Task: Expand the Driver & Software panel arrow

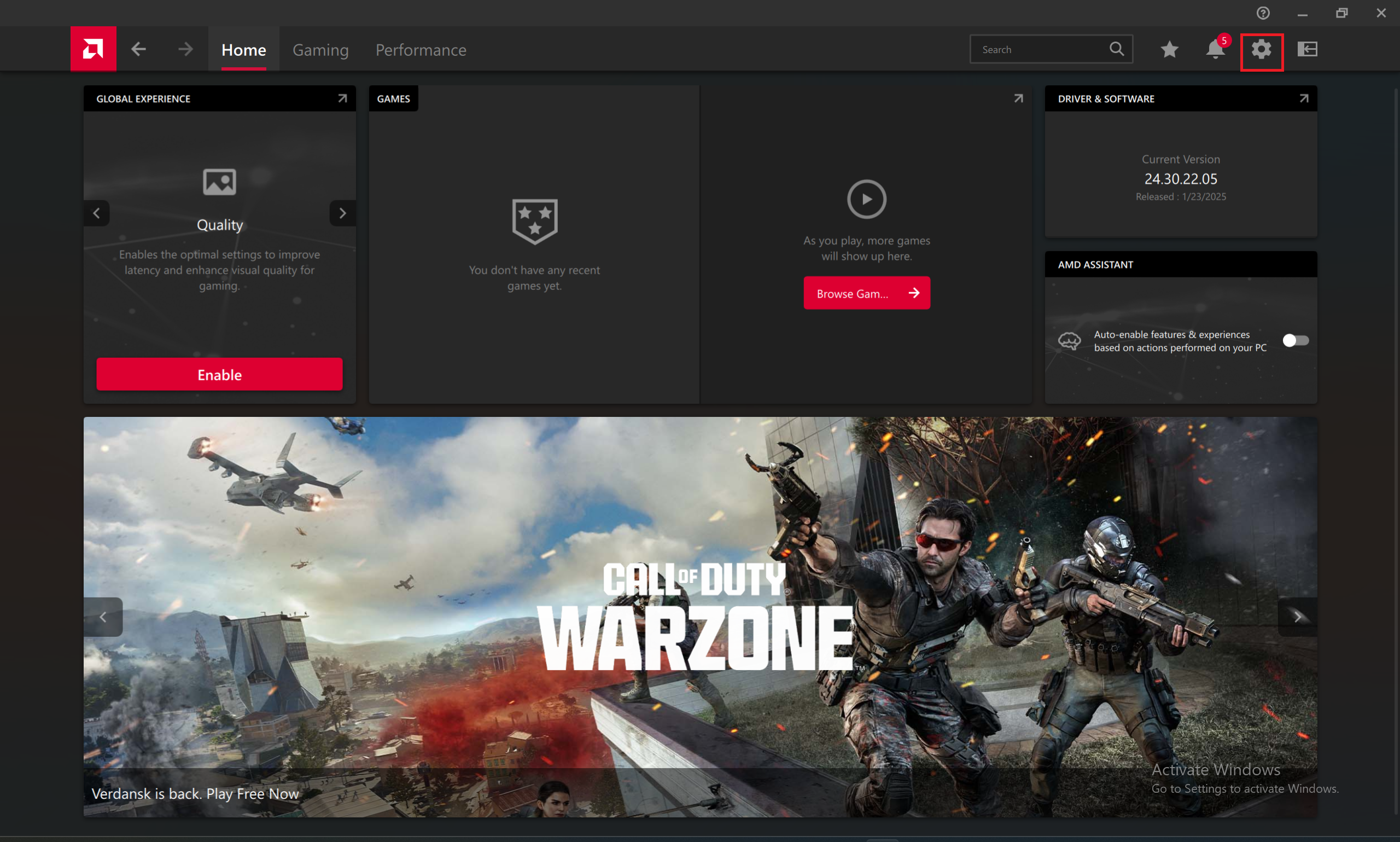Action: point(1304,98)
